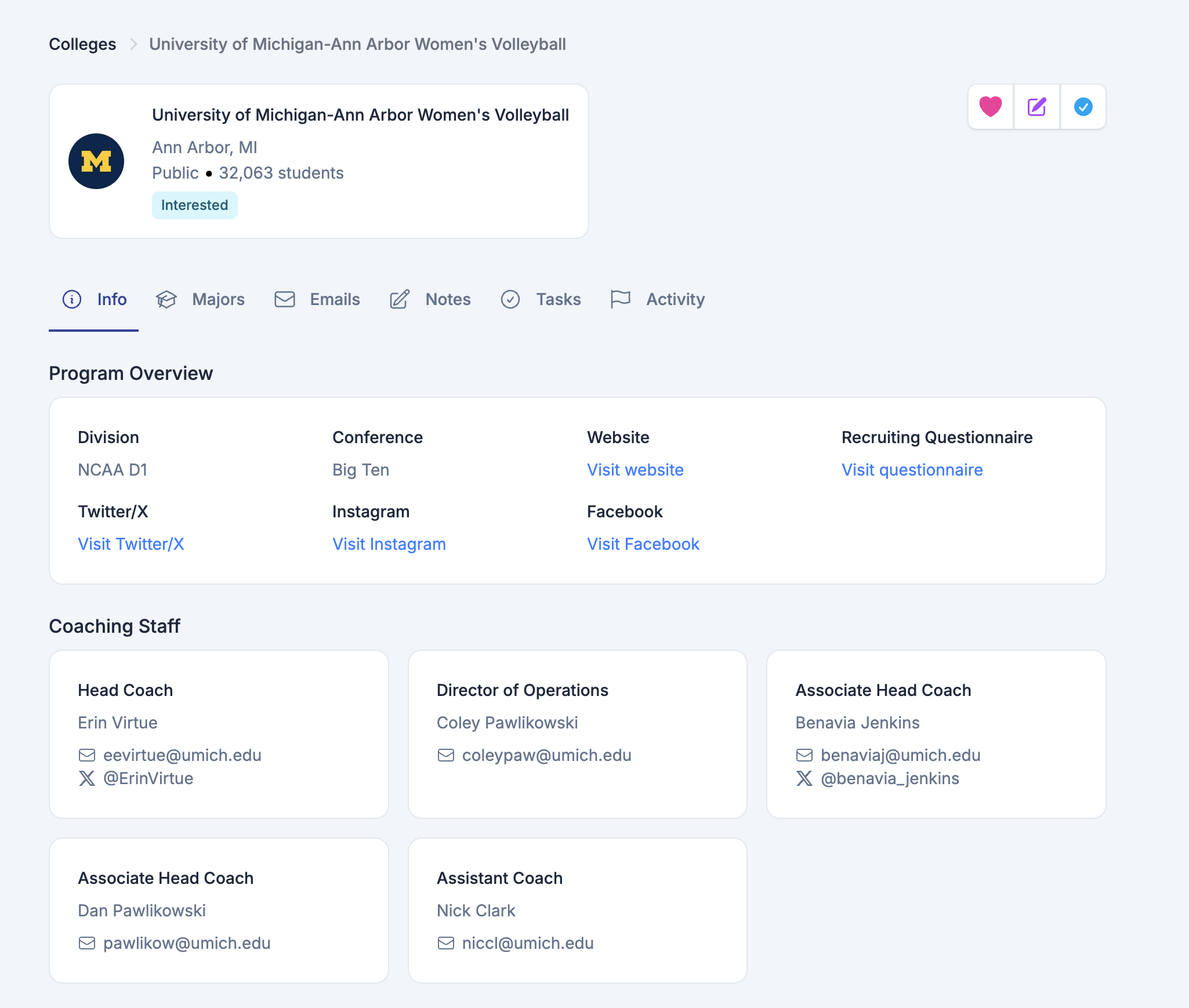Click the Director of Operations title
Viewport: 1189px width, 1008px height.
pyautogui.click(x=523, y=690)
